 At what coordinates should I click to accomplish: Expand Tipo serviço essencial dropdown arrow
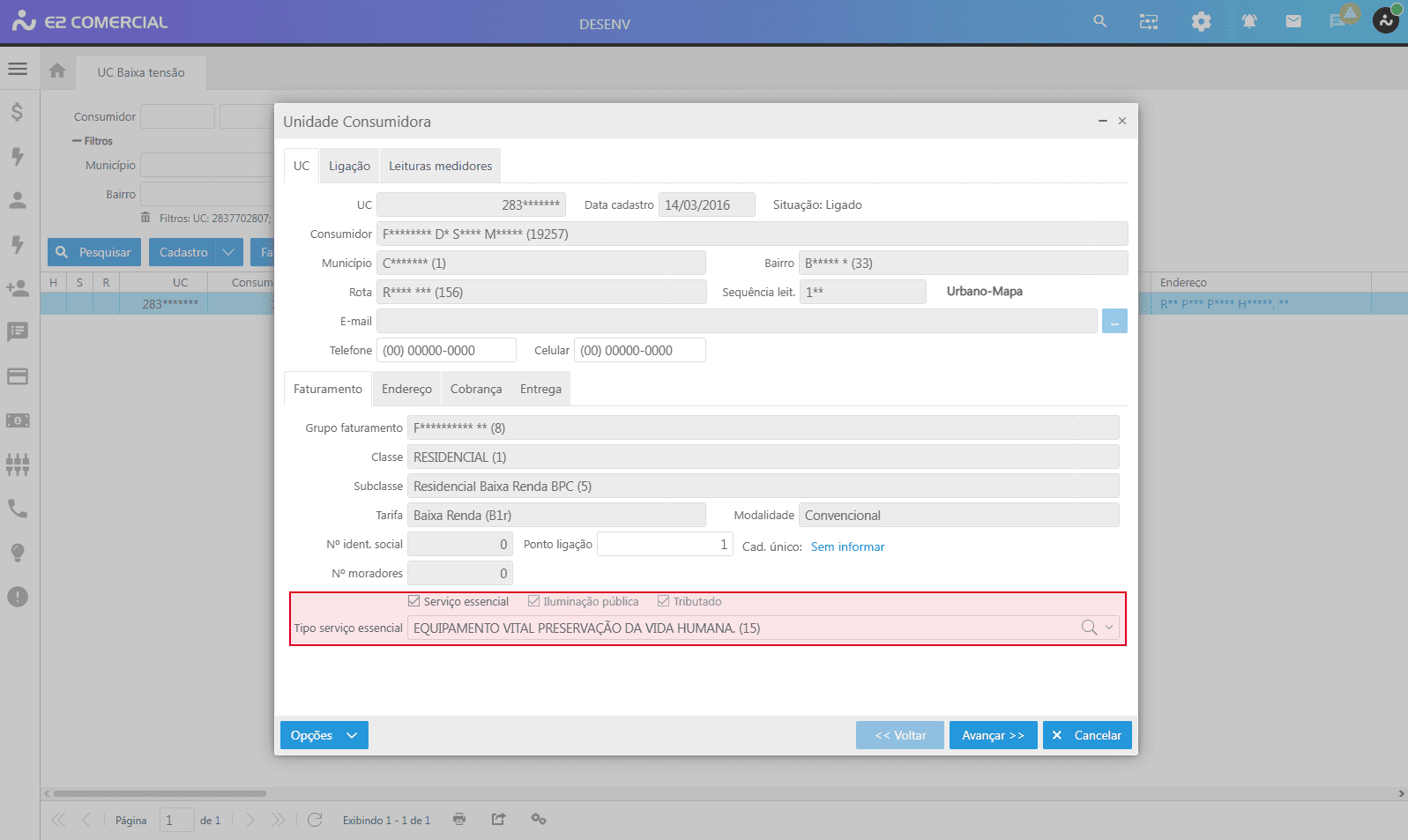coord(1109,628)
